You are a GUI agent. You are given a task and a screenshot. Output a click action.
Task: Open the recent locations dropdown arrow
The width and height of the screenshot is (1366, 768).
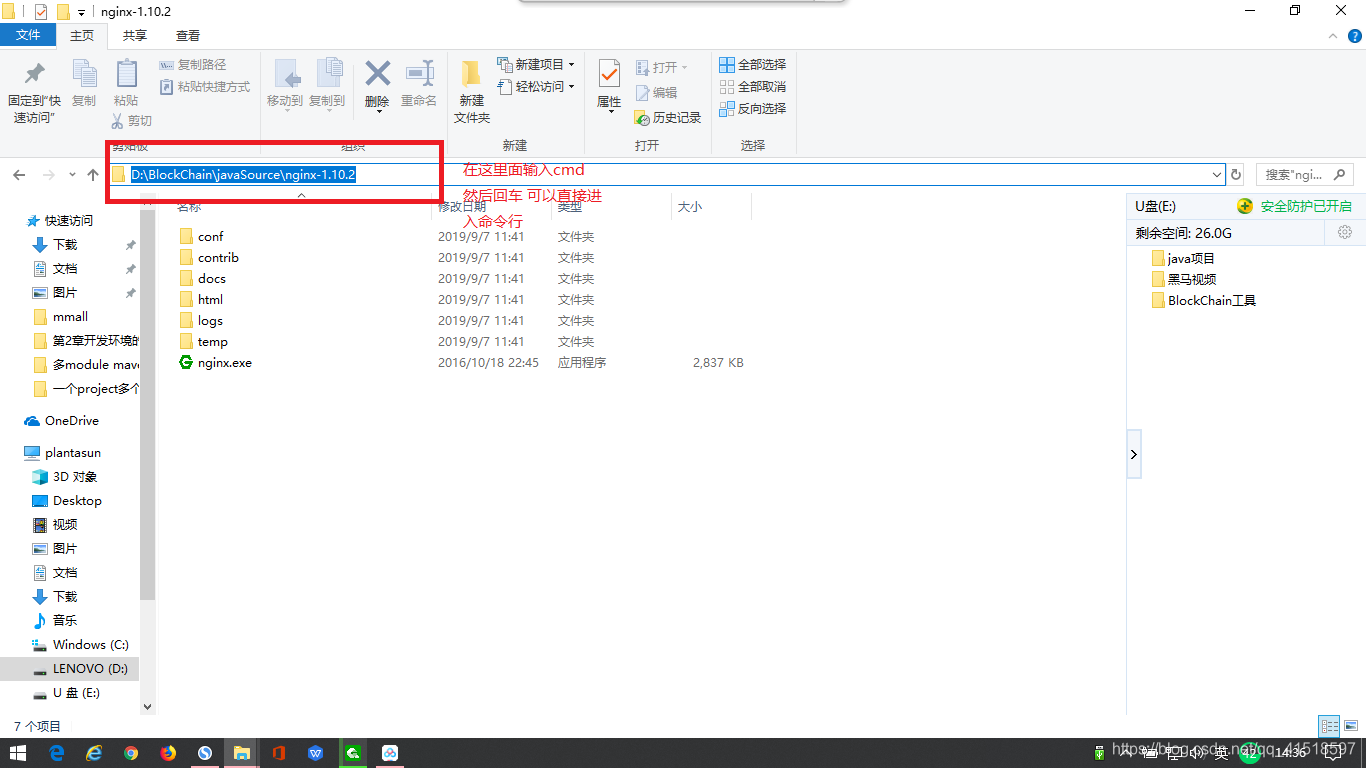coord(72,175)
